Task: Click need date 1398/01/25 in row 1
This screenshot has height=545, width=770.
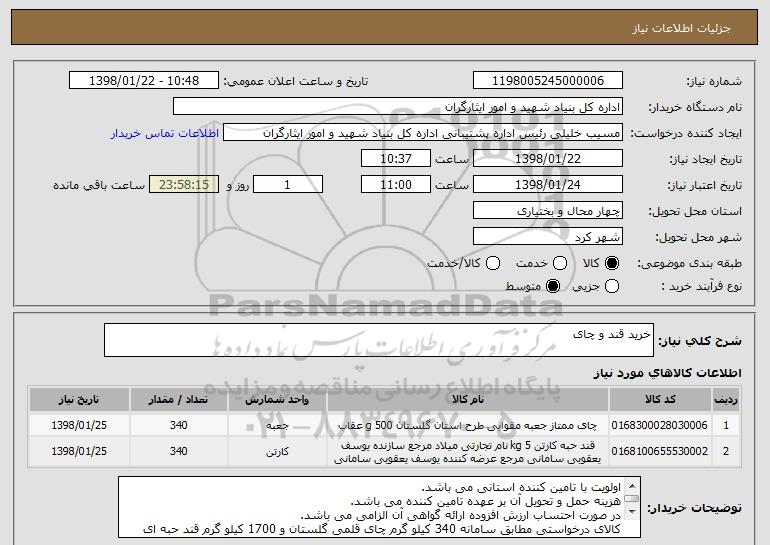Action: click(x=79, y=425)
